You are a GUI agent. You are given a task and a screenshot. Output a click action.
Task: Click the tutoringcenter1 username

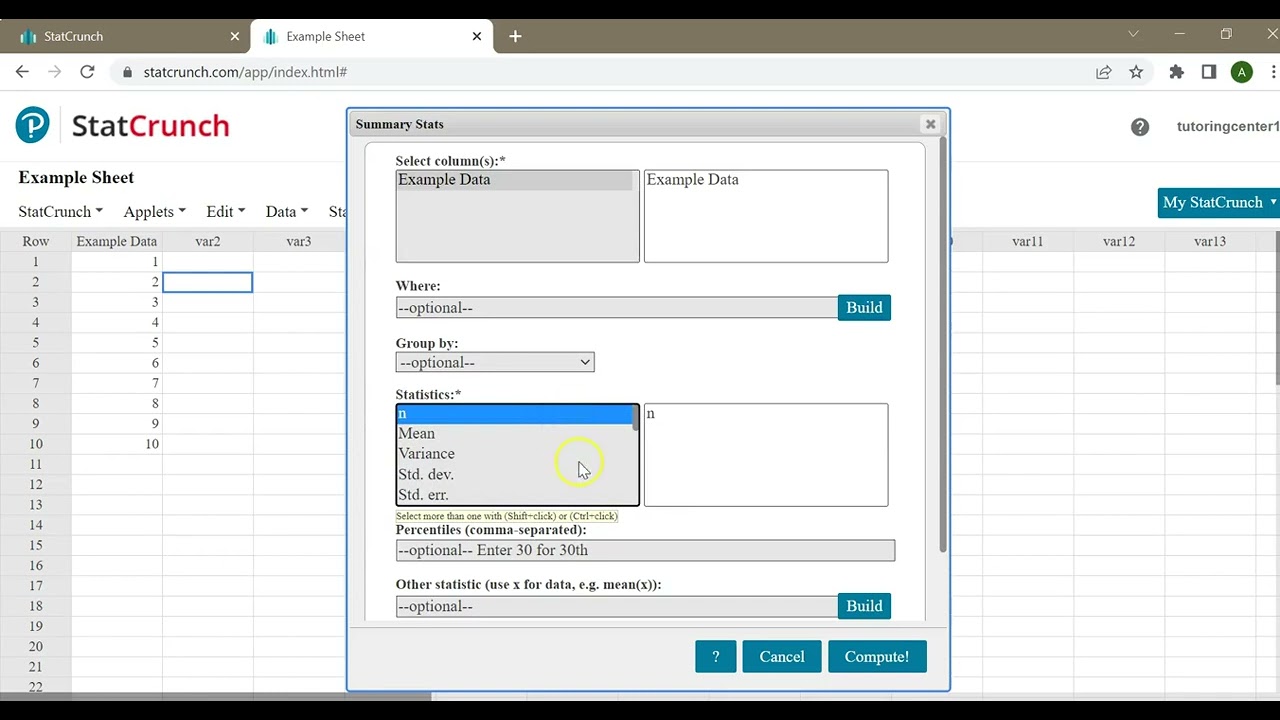click(x=1228, y=127)
